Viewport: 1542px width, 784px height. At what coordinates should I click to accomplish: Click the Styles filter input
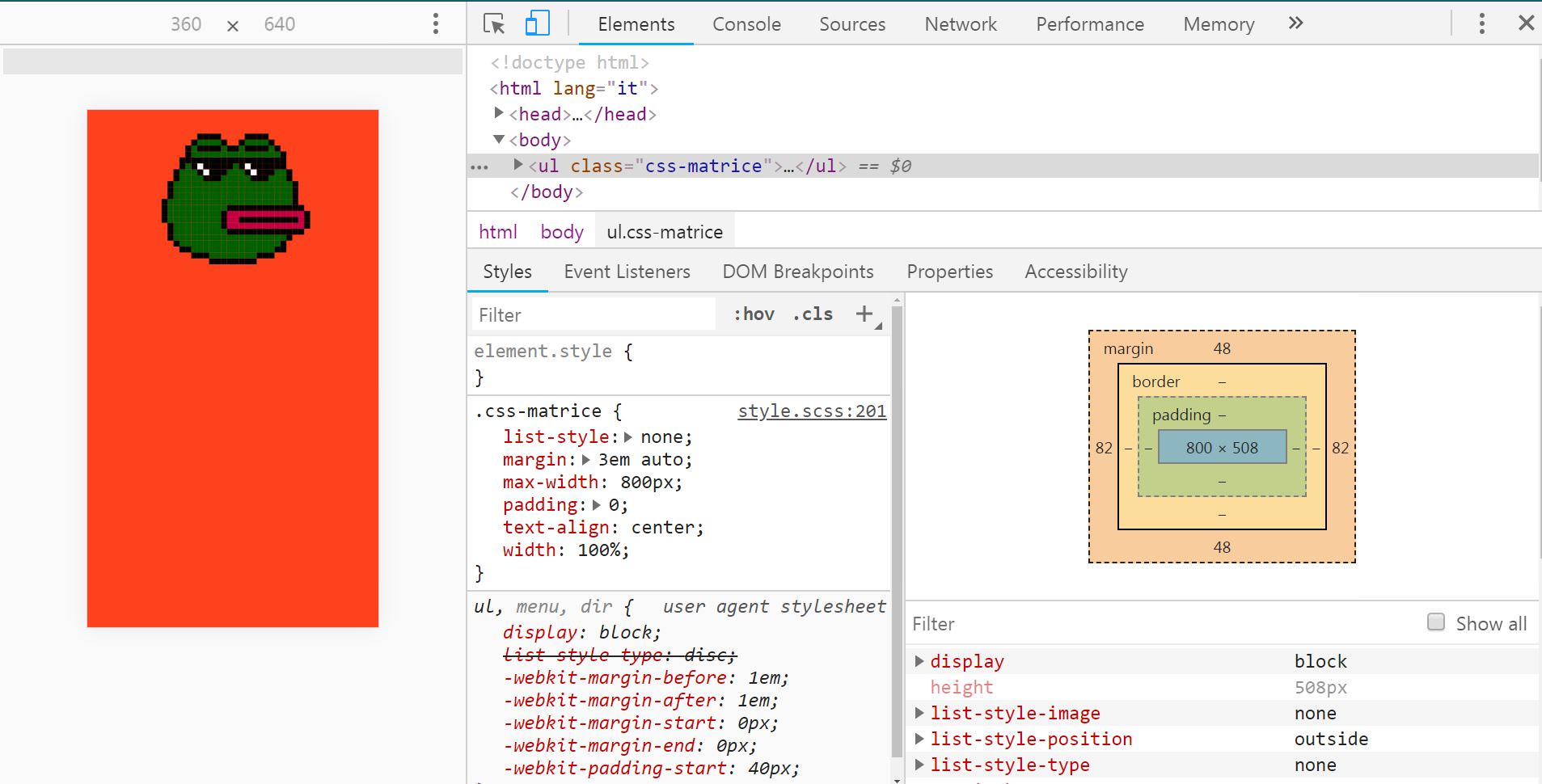(594, 314)
